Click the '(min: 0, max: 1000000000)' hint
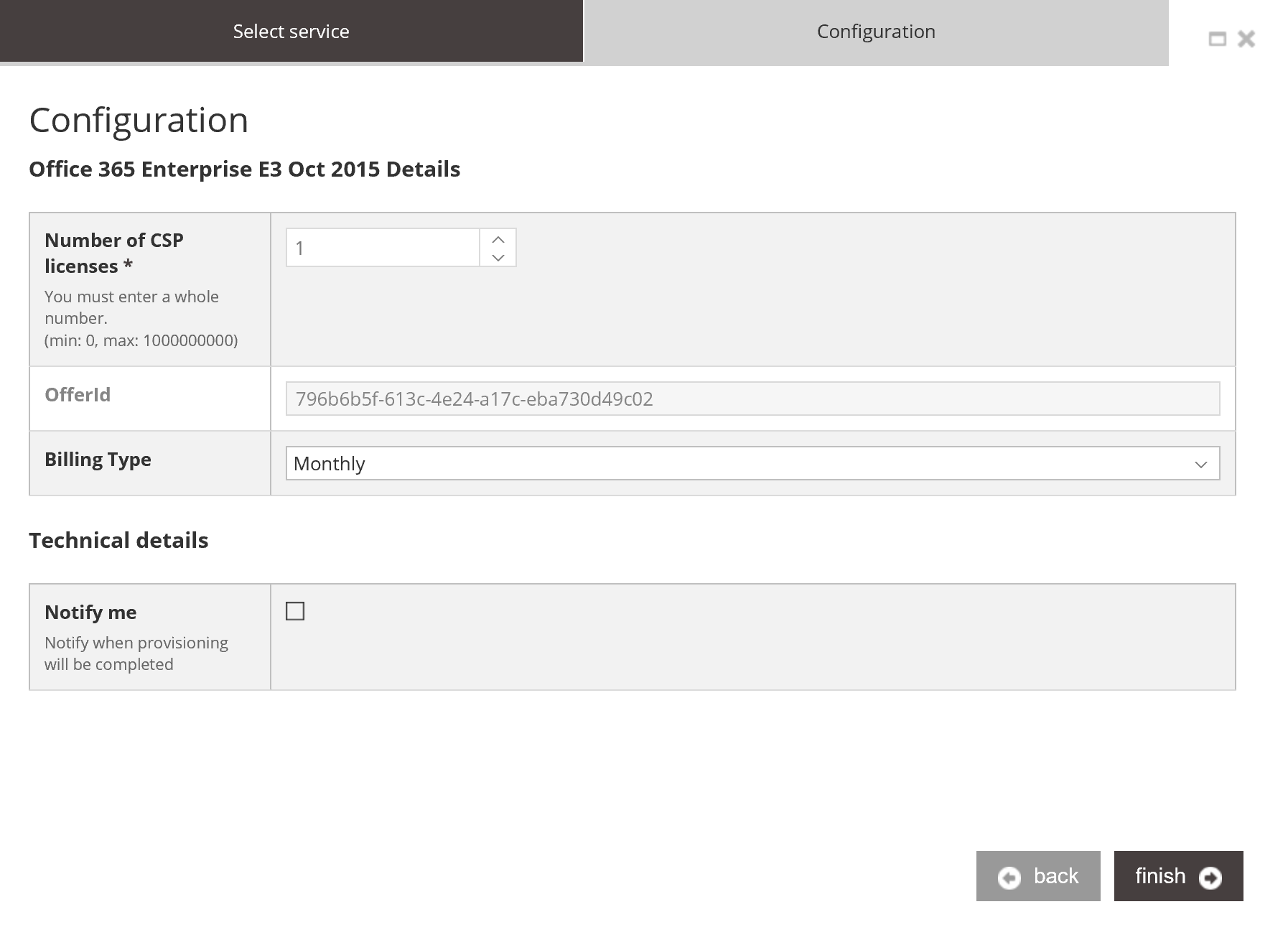The height and width of the screenshot is (945, 1288). pos(141,340)
